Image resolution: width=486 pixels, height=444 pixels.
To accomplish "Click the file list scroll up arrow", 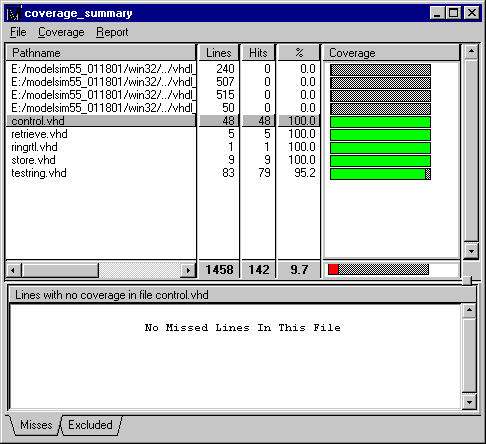I will [471, 51].
